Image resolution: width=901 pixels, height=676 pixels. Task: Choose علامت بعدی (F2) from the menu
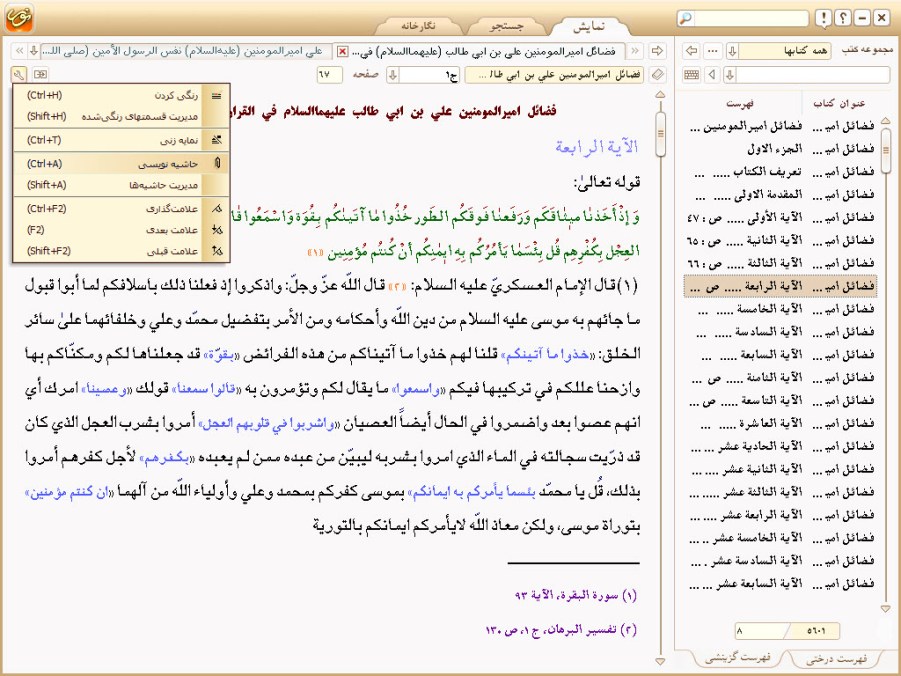coord(121,230)
